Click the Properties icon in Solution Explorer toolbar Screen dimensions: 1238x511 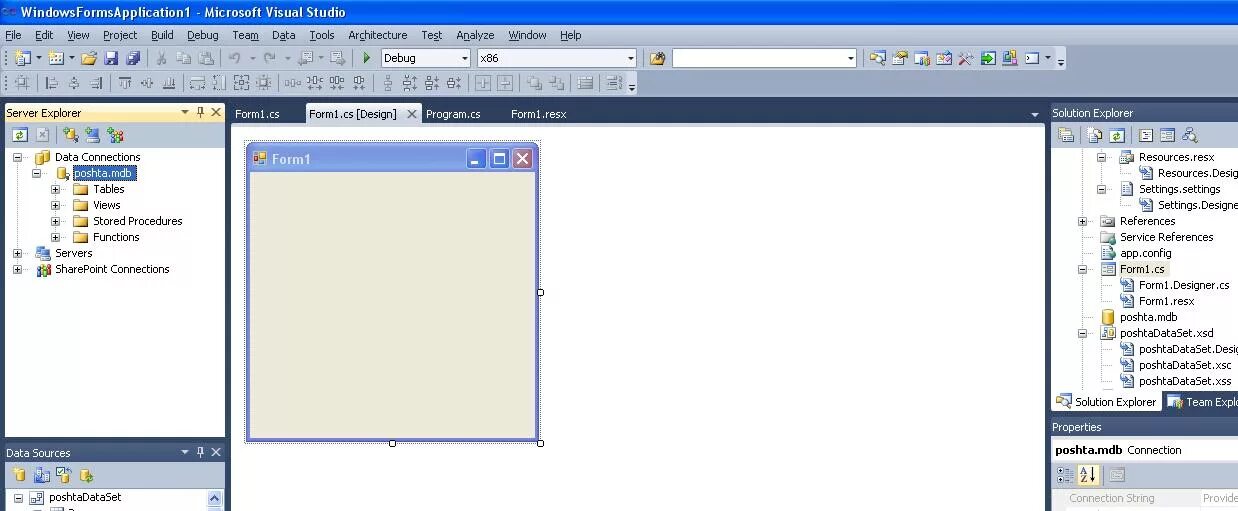tap(1066, 135)
